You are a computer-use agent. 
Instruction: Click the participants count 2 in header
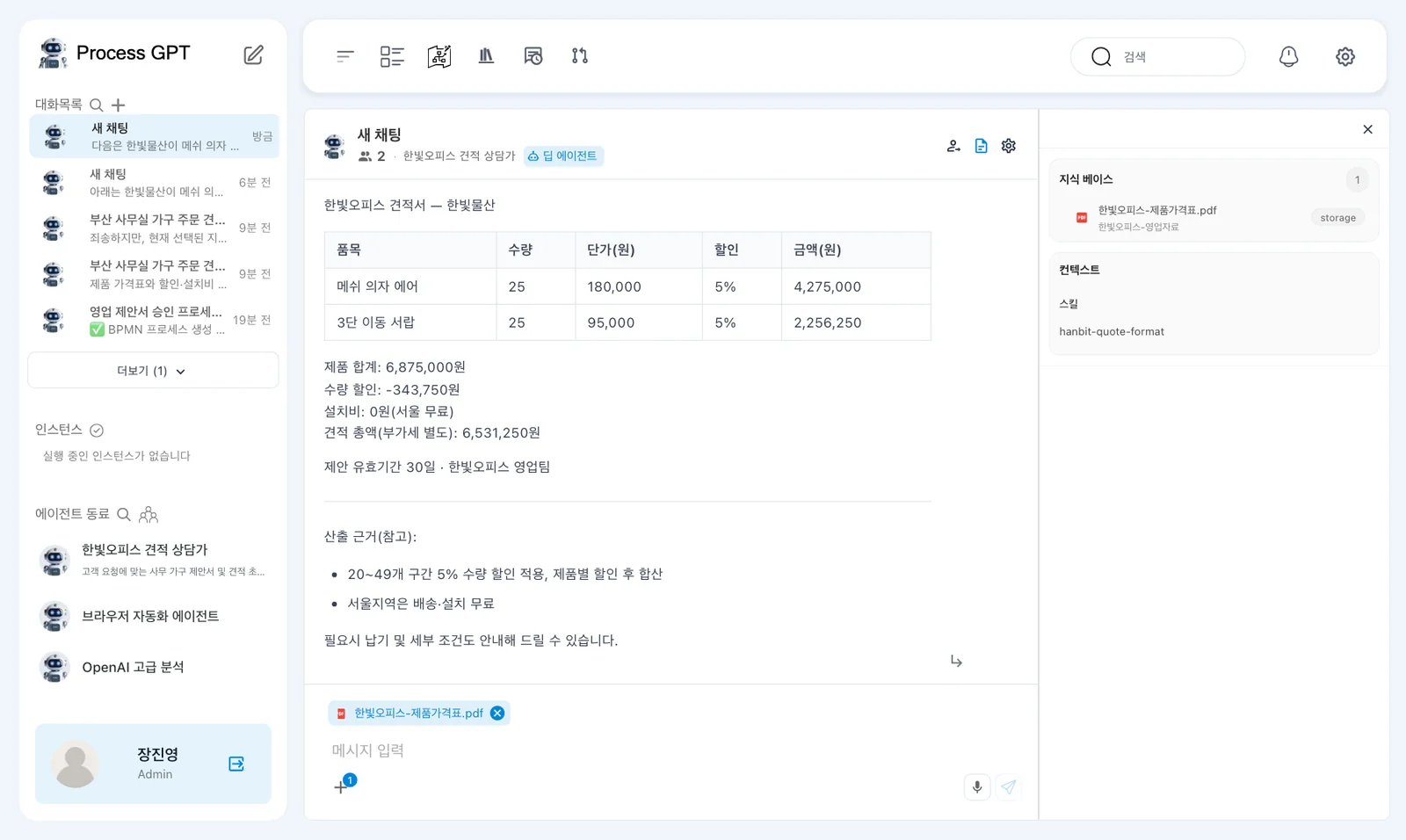point(373,156)
